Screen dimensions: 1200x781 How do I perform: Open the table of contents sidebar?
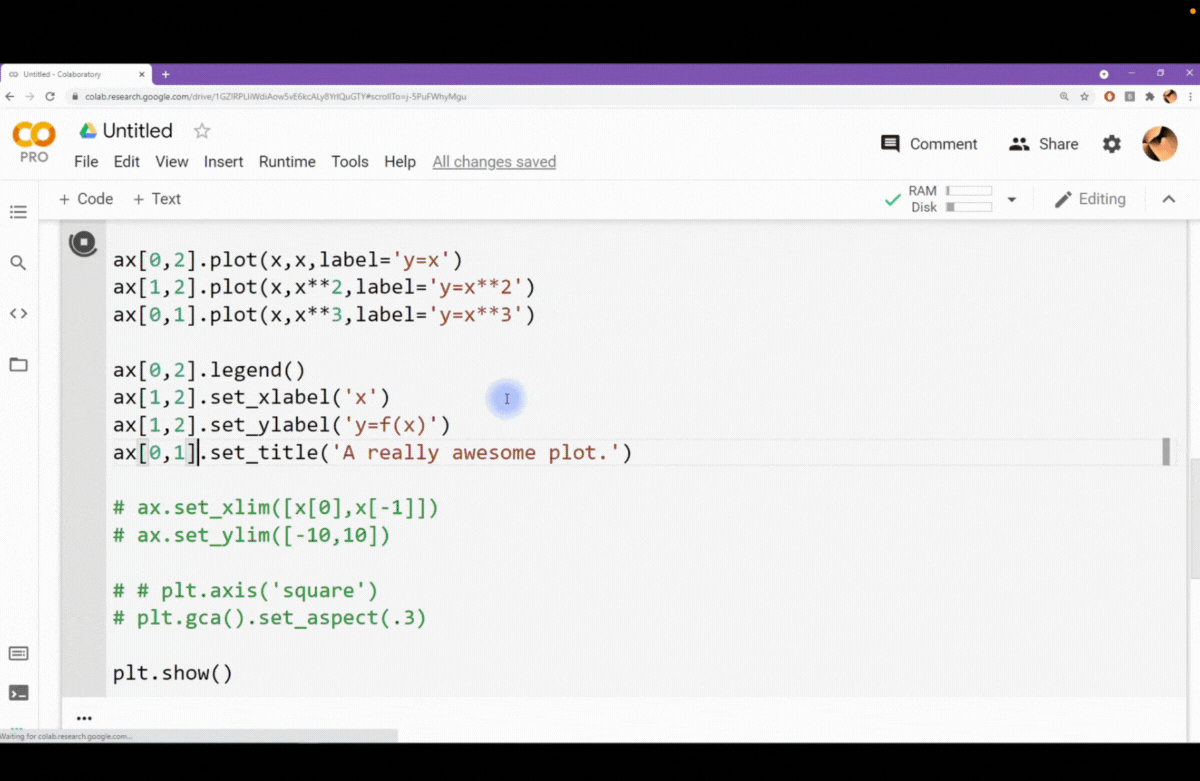click(x=18, y=212)
